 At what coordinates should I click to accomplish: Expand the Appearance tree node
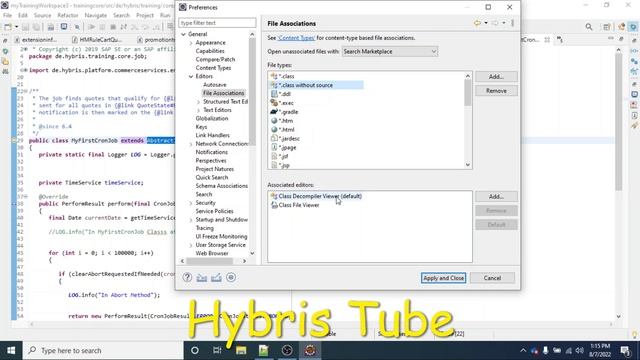point(191,43)
